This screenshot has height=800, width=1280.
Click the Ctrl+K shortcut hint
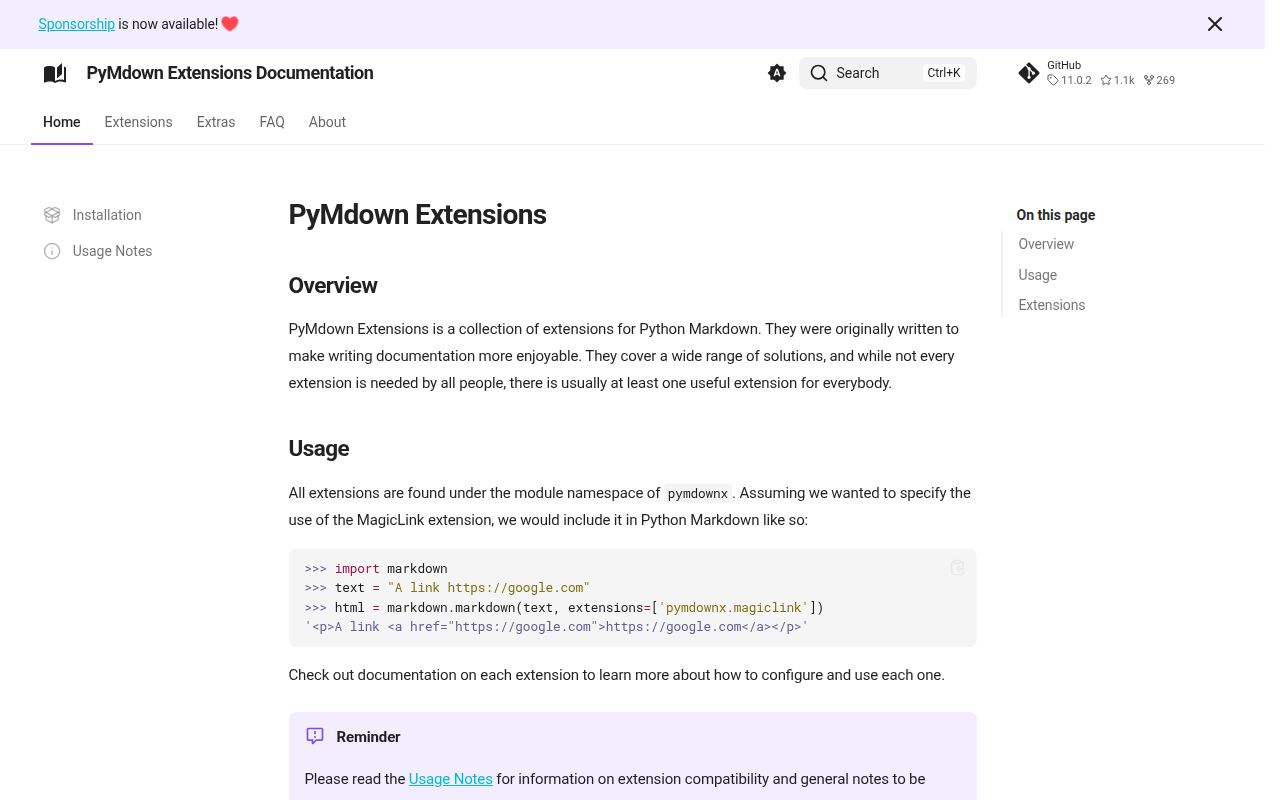[944, 73]
